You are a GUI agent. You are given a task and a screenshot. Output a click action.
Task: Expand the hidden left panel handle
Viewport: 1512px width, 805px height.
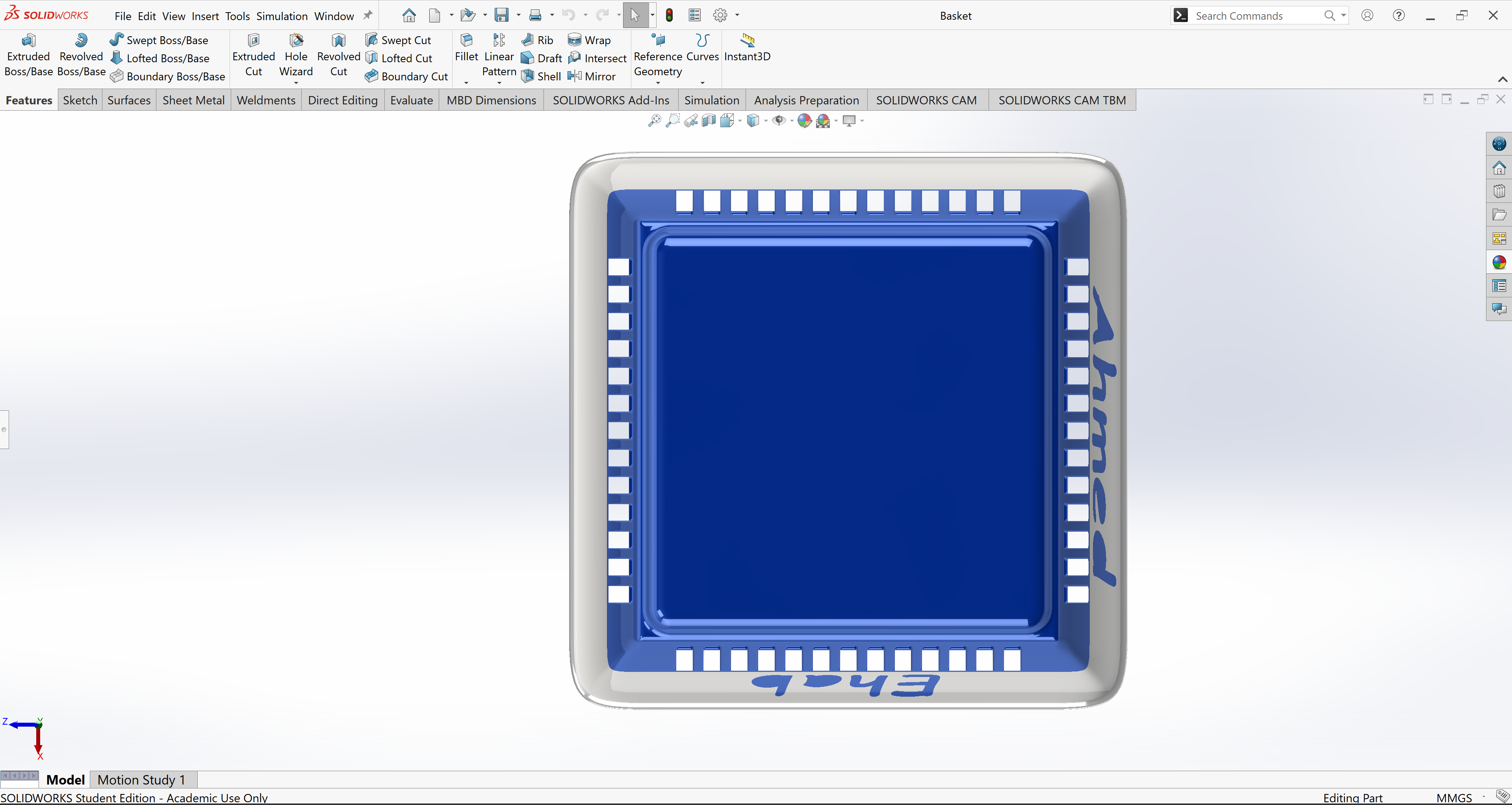click(x=4, y=430)
